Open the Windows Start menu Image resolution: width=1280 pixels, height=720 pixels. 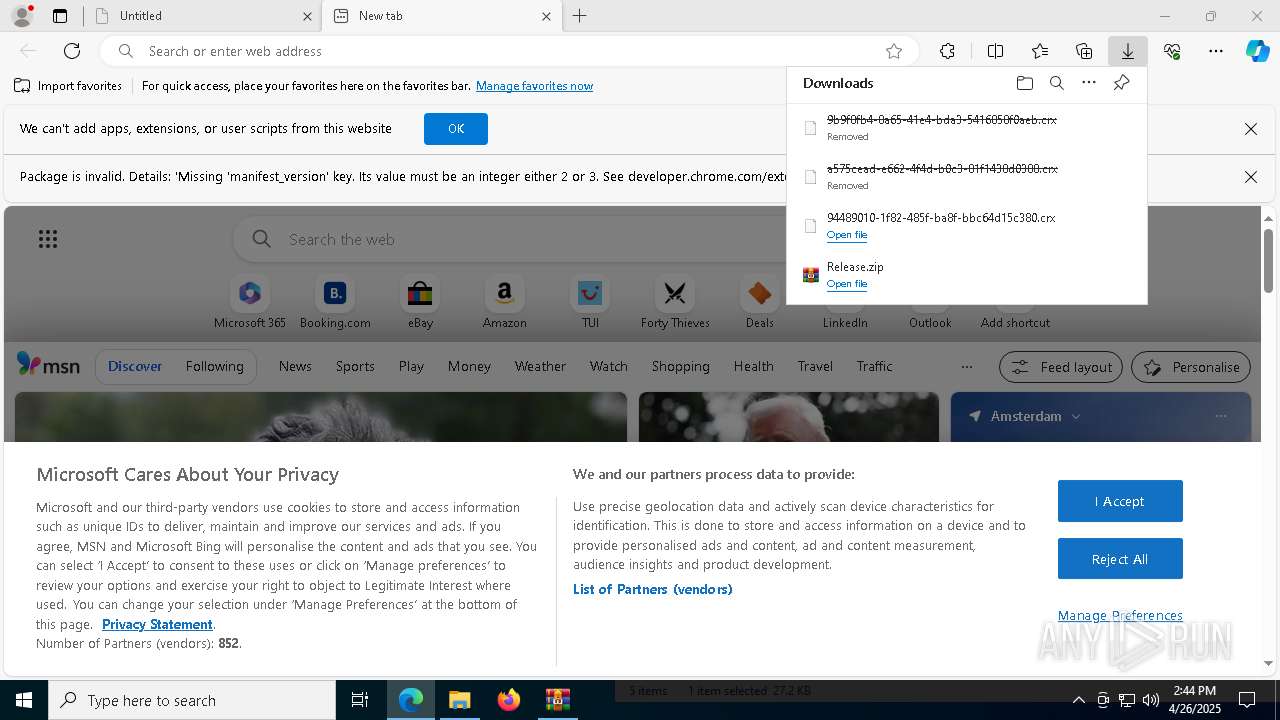pyautogui.click(x=24, y=700)
